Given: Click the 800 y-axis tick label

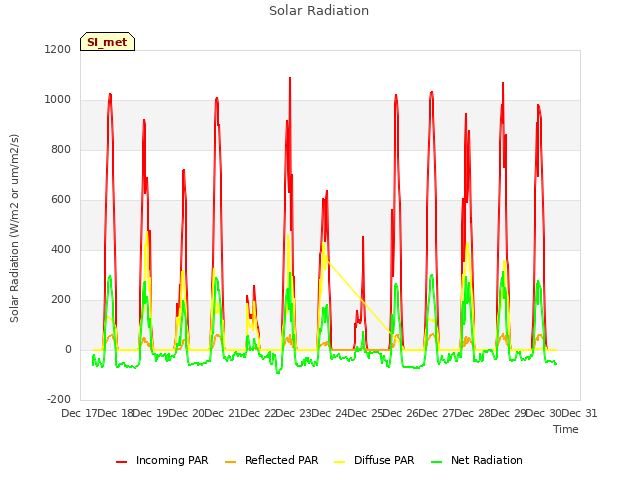Looking at the screenshot, I should click(x=61, y=149).
